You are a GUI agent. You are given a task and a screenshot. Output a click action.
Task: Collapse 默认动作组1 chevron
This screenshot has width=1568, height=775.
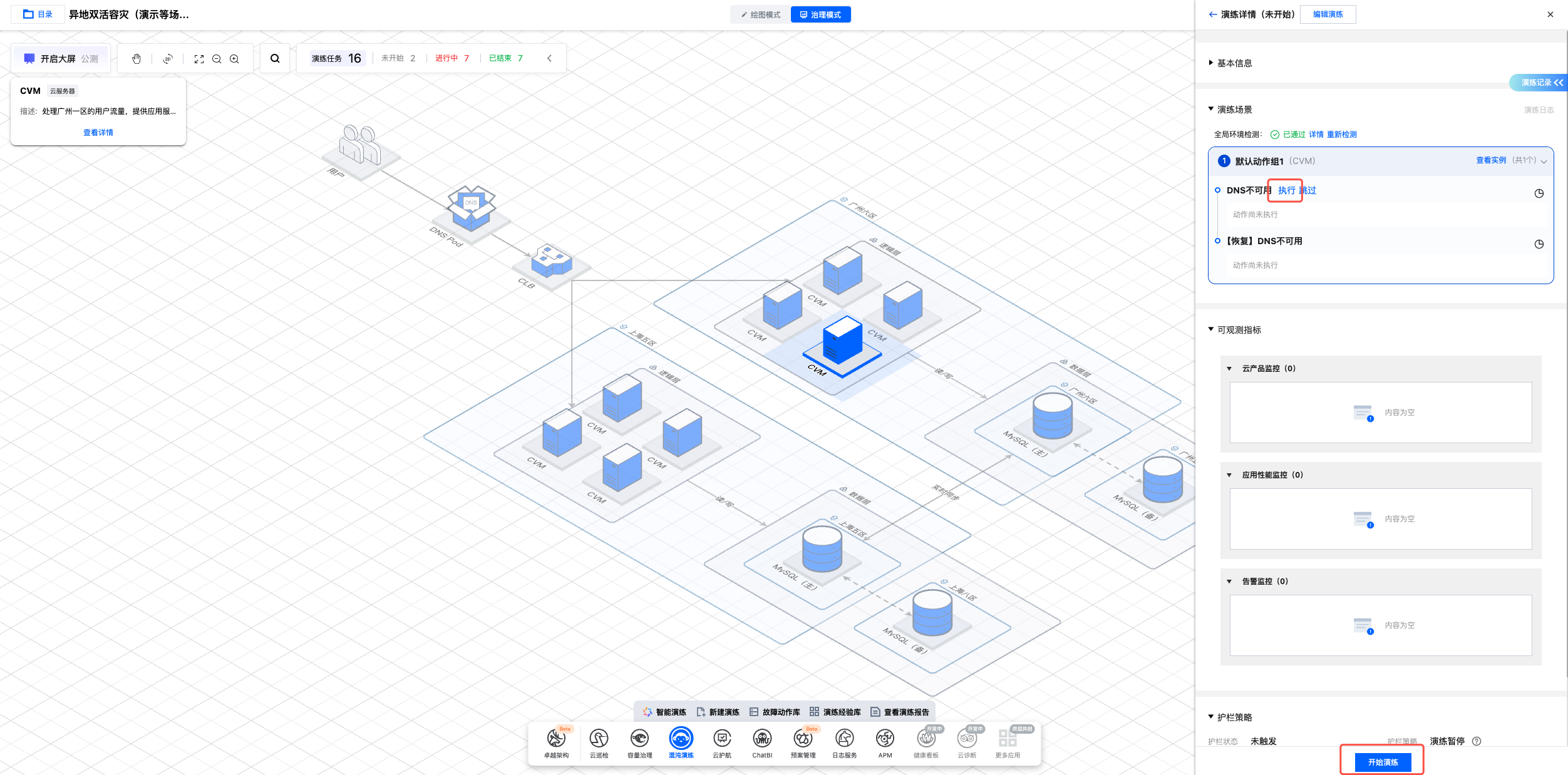tap(1544, 162)
